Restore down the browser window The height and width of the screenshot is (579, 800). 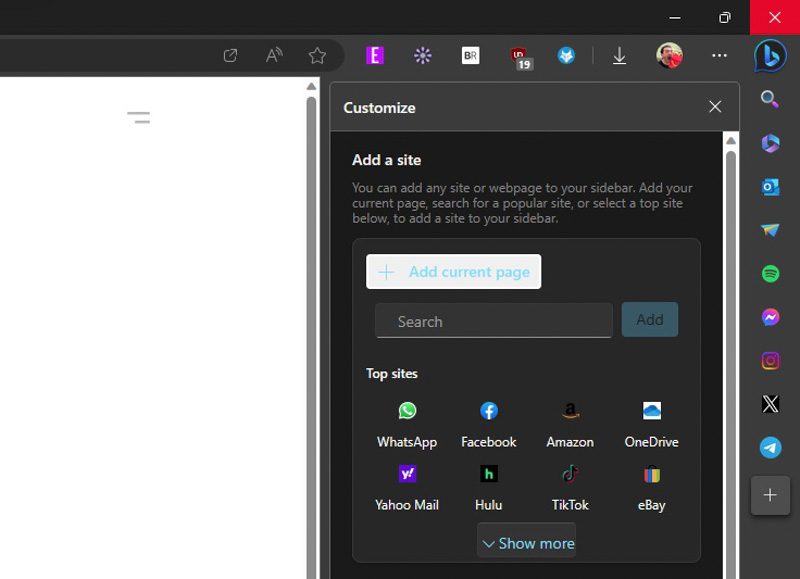[724, 17]
